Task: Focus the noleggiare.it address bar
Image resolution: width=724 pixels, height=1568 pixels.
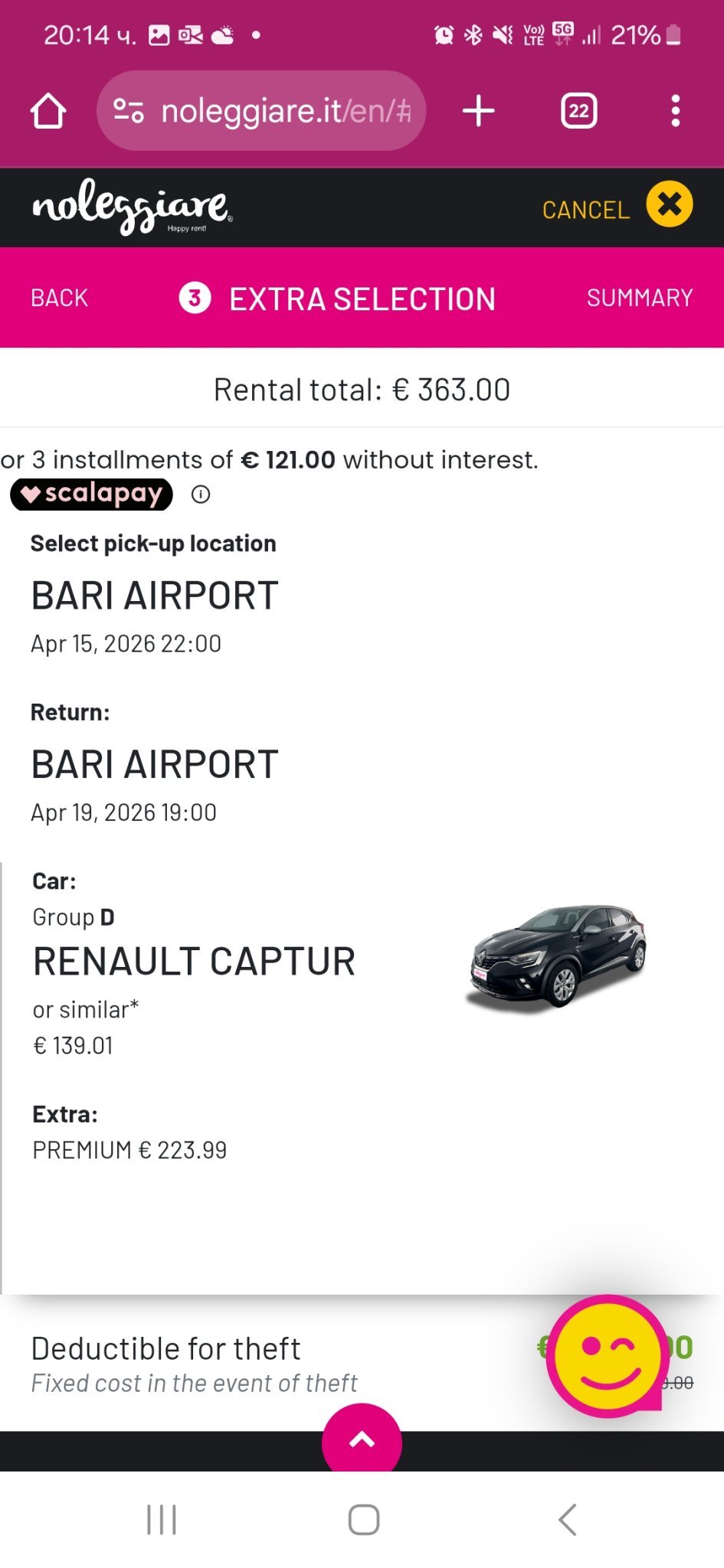Action: 285,111
